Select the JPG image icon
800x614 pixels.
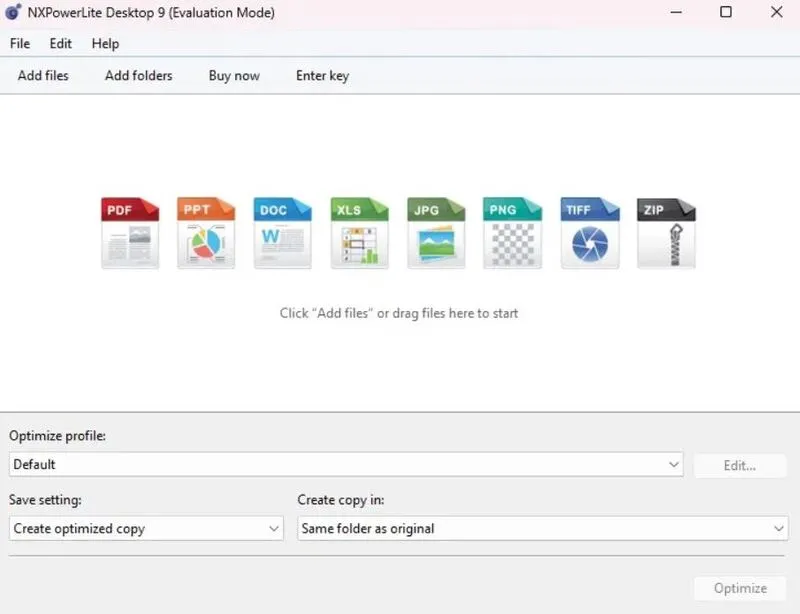(x=436, y=233)
